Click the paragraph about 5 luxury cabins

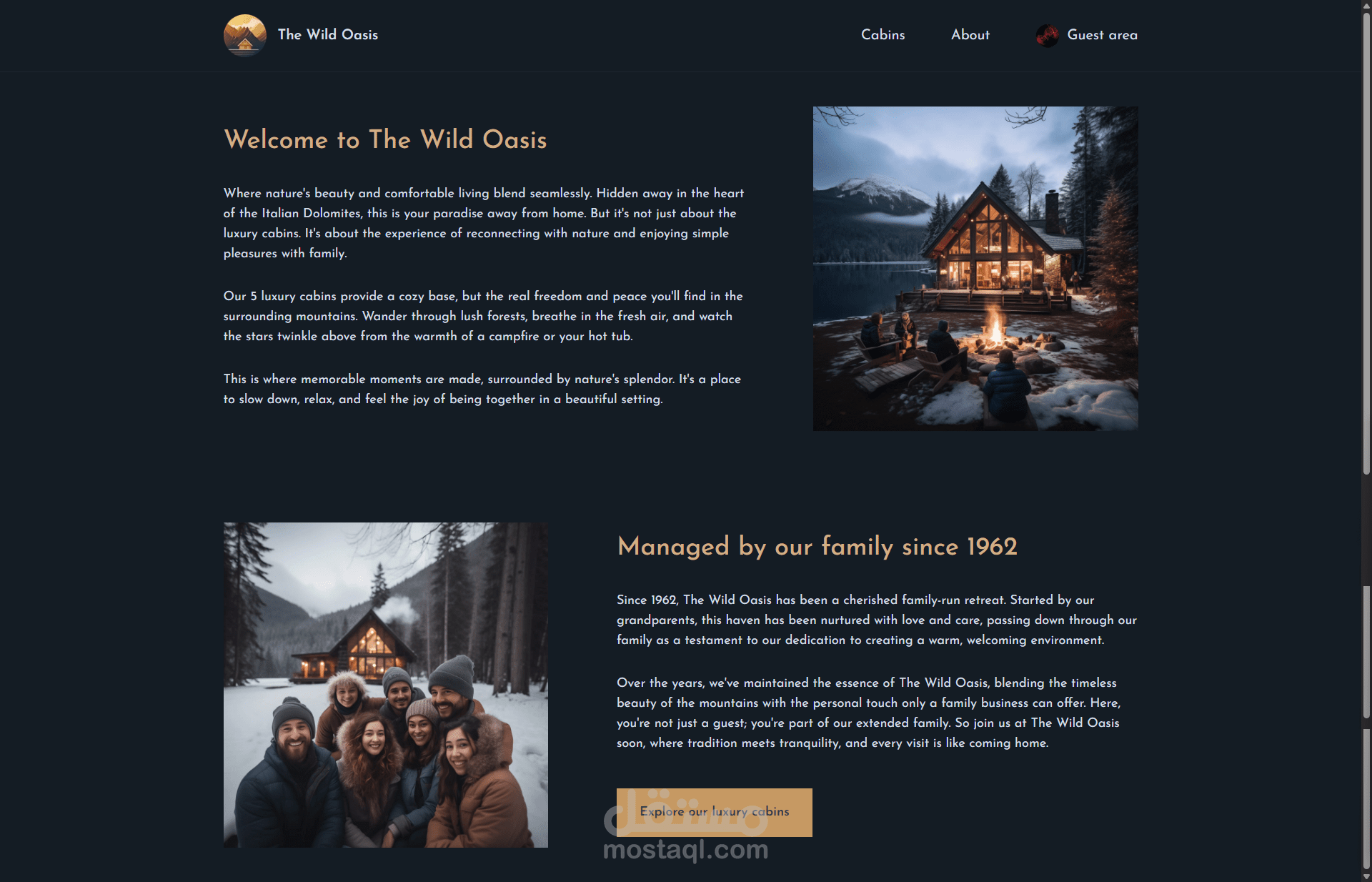(x=483, y=316)
